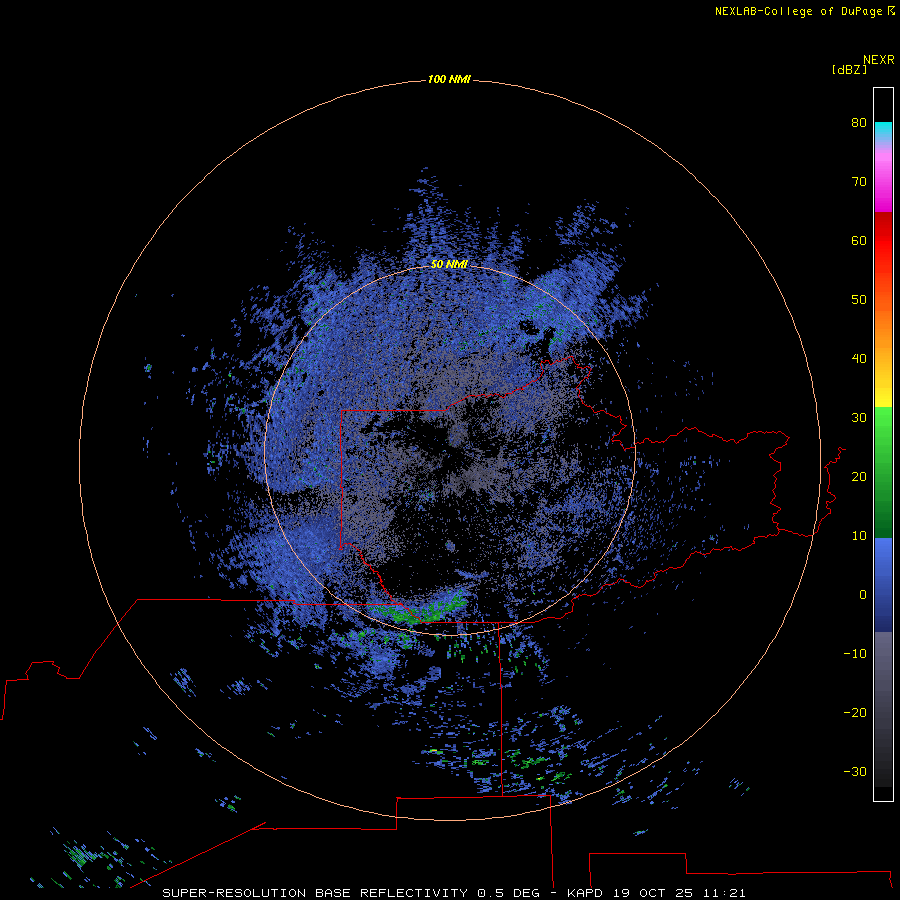Click the dBZ units label
This screenshot has width=900, height=900.
coord(849,69)
